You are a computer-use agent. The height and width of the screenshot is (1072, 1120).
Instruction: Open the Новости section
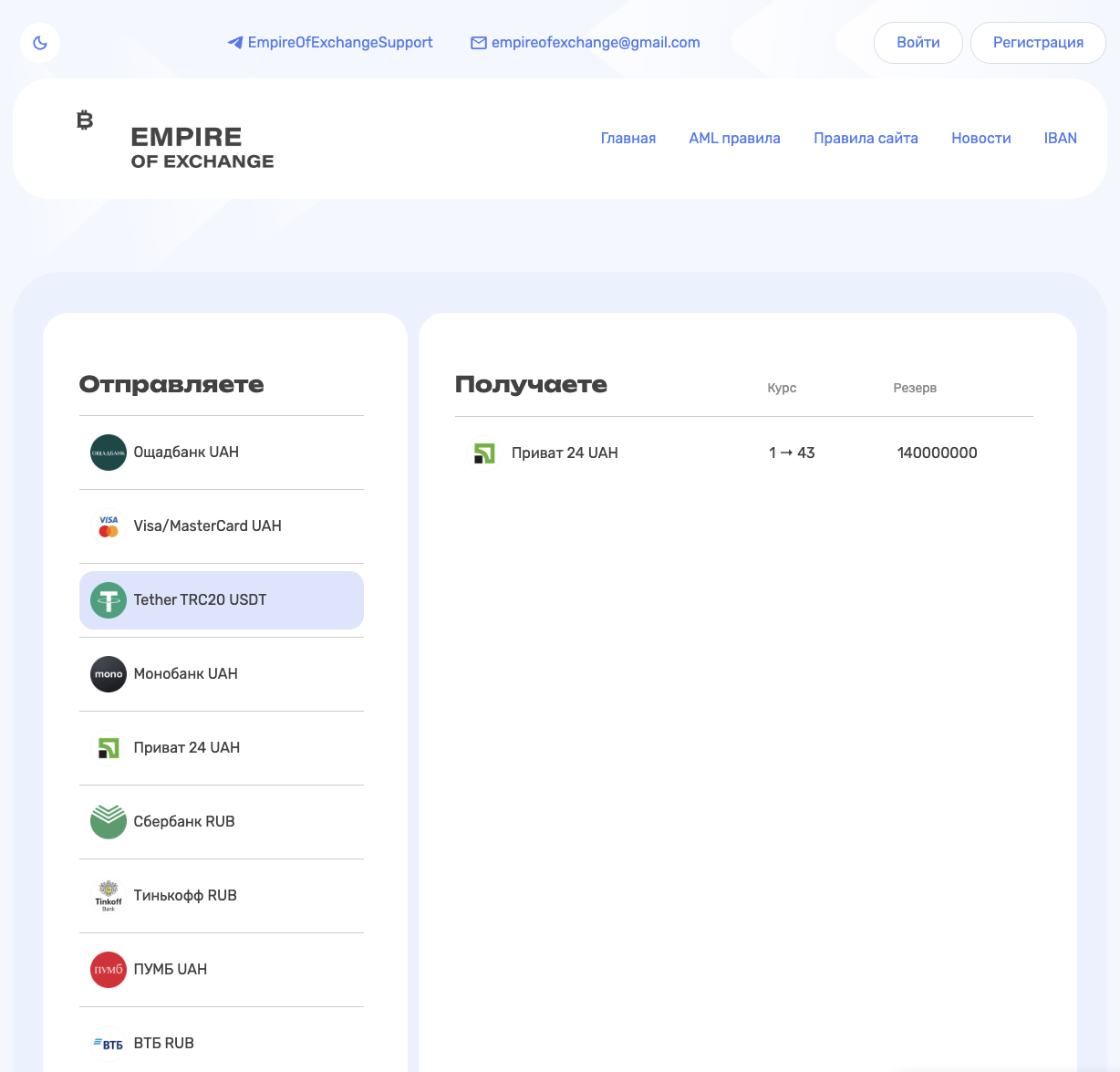tap(980, 139)
